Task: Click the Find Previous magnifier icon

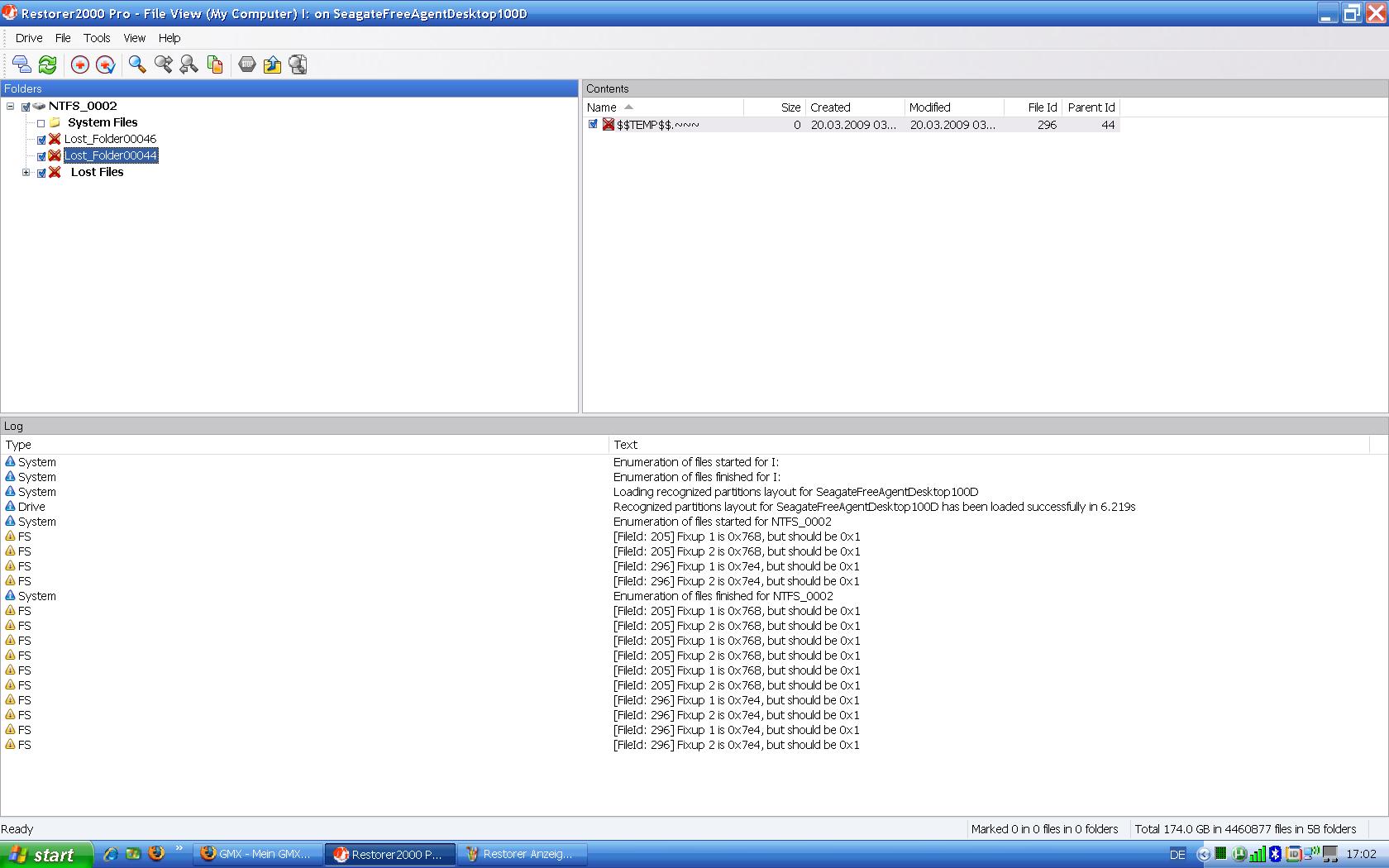Action: pos(189,64)
